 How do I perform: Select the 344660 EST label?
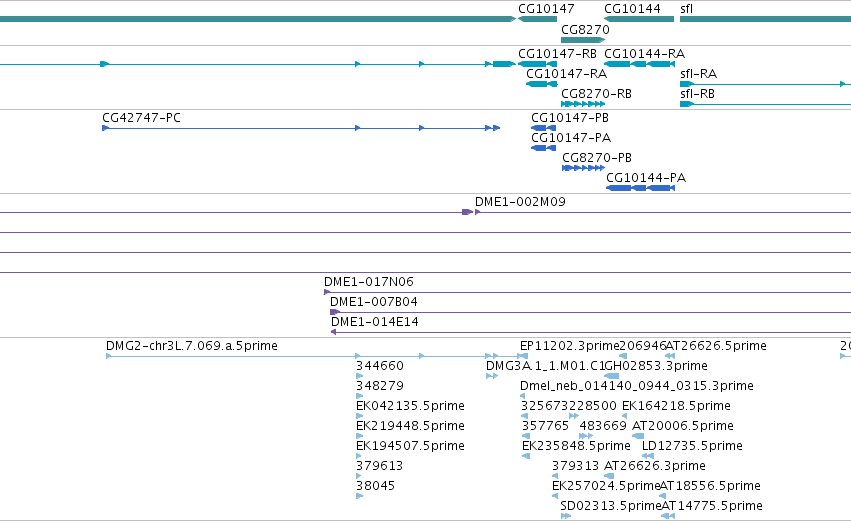[380, 366]
